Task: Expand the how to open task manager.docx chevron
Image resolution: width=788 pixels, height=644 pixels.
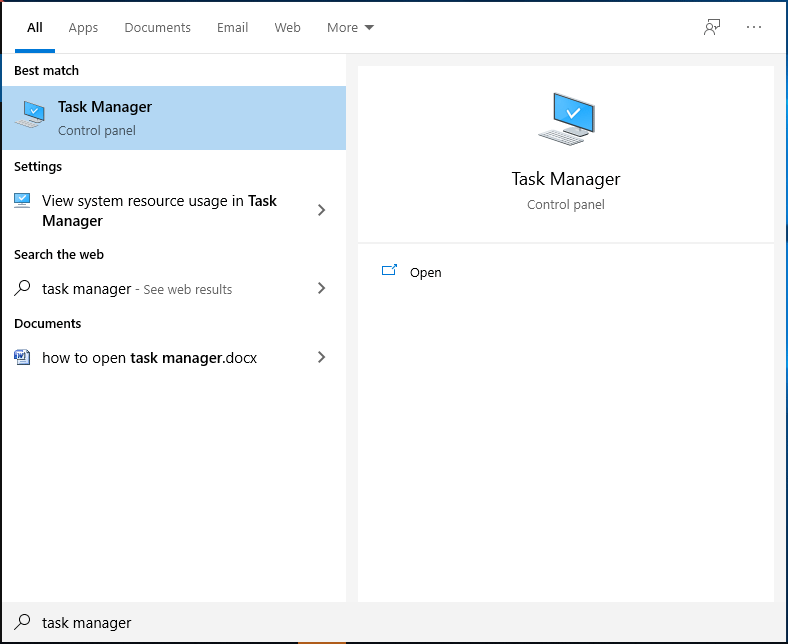Action: (322, 357)
